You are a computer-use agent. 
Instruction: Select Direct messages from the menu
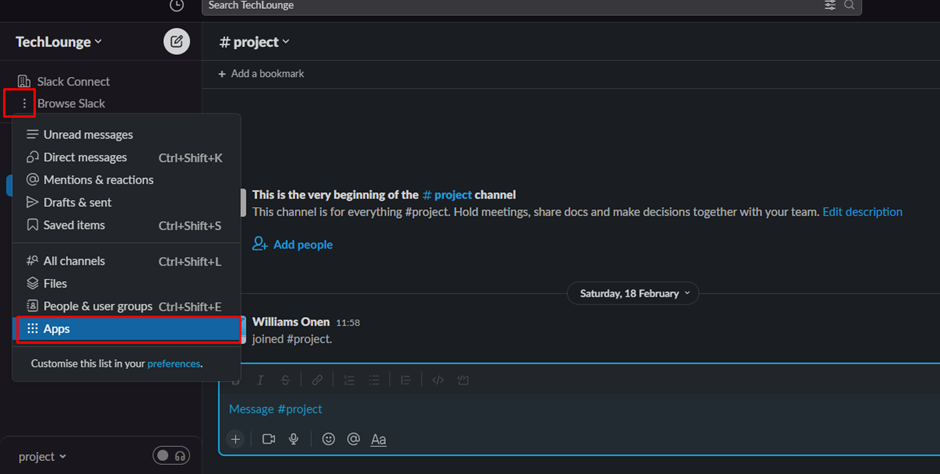(x=126, y=158)
